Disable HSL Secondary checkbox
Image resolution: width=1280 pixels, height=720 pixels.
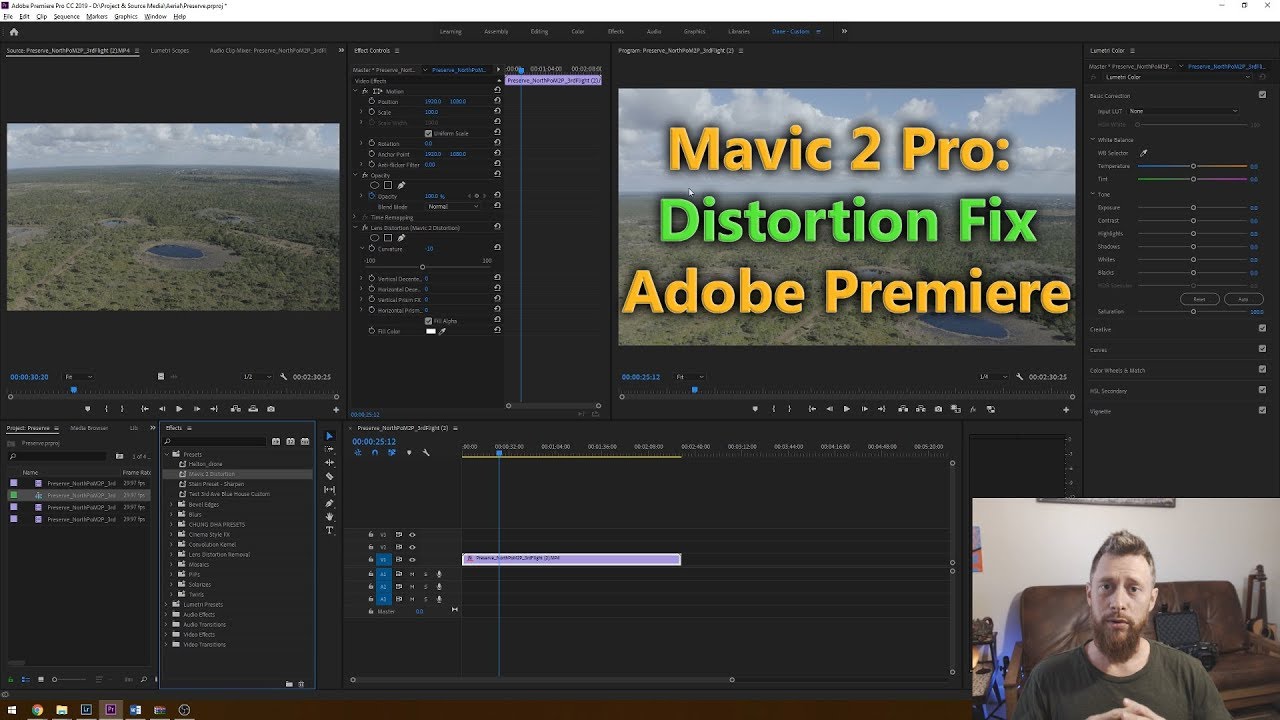click(x=1262, y=390)
